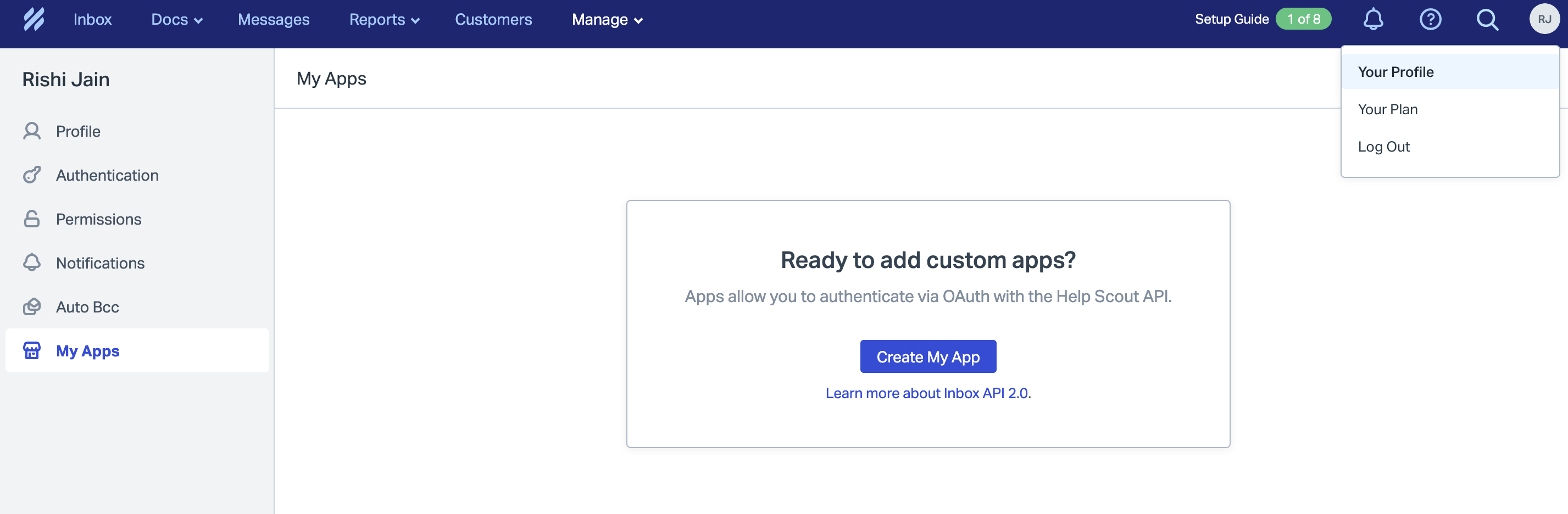Open the Manage dropdown
This screenshot has width=1568, height=514.
coord(606,19)
